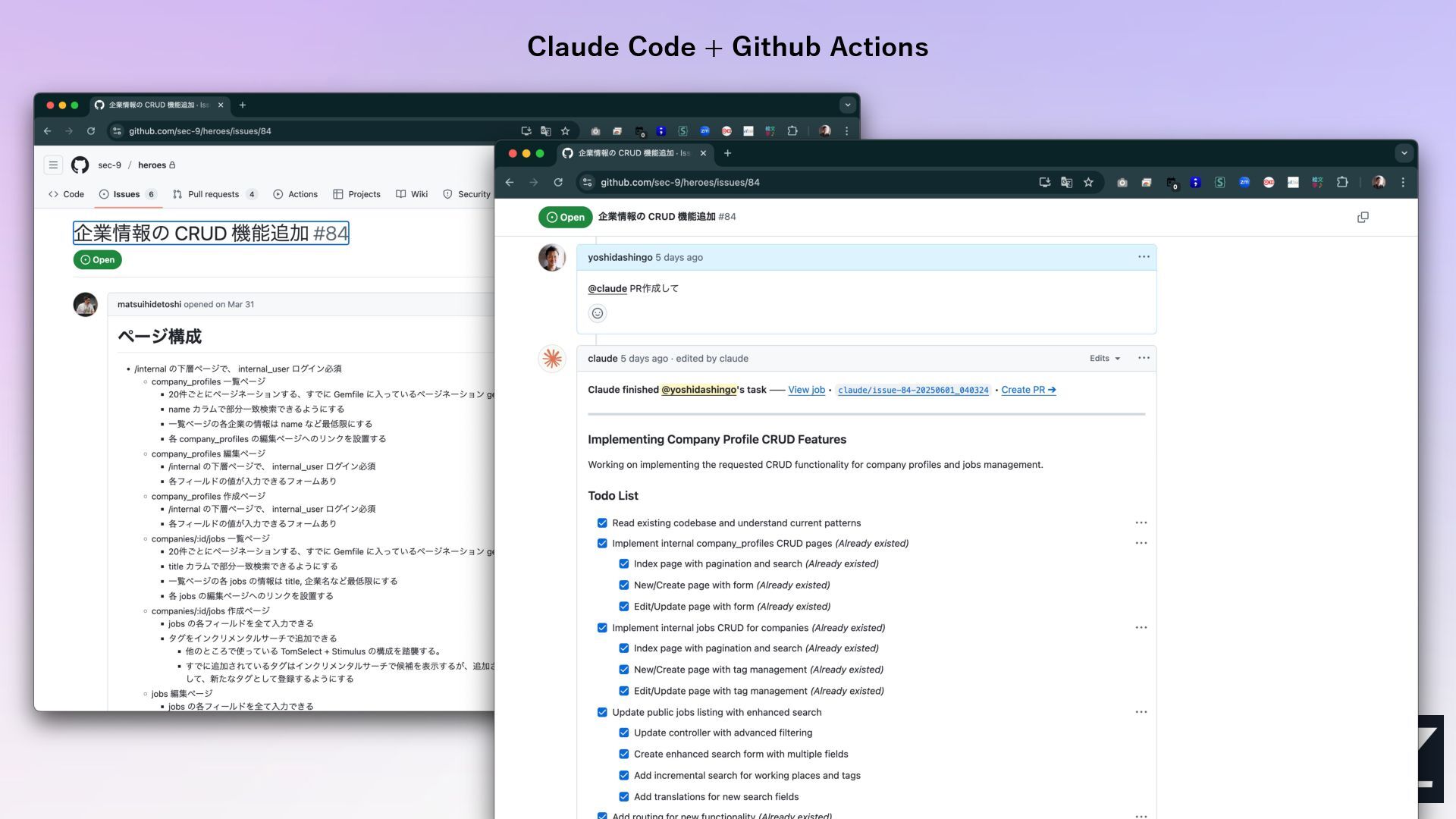
Task: Click rear window address bar URL
Action: click(x=200, y=131)
